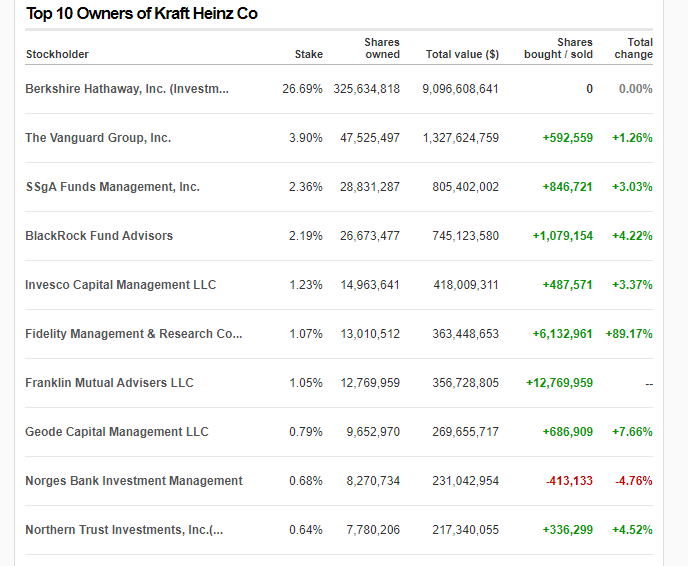Select shares owned value 325,634,818
This screenshot has width=688, height=566.
pyautogui.click(x=367, y=89)
